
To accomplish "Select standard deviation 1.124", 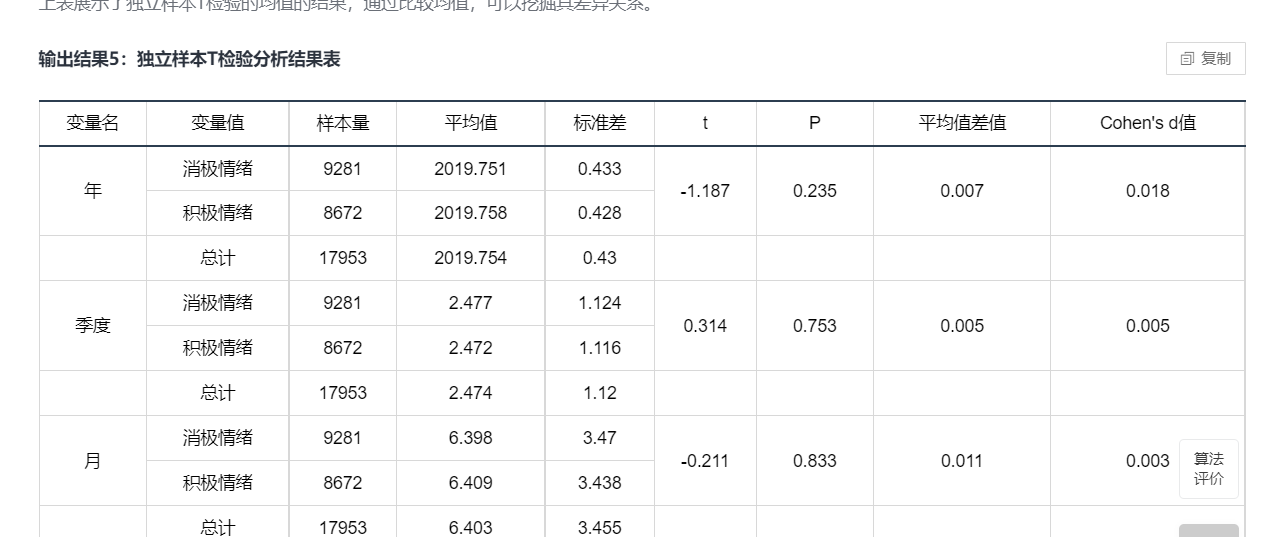I will click(x=600, y=303).
